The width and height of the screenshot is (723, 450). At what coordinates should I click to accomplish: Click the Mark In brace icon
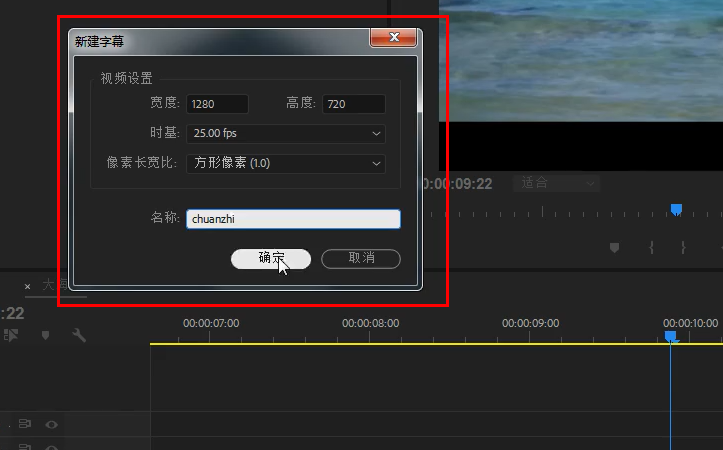(652, 248)
